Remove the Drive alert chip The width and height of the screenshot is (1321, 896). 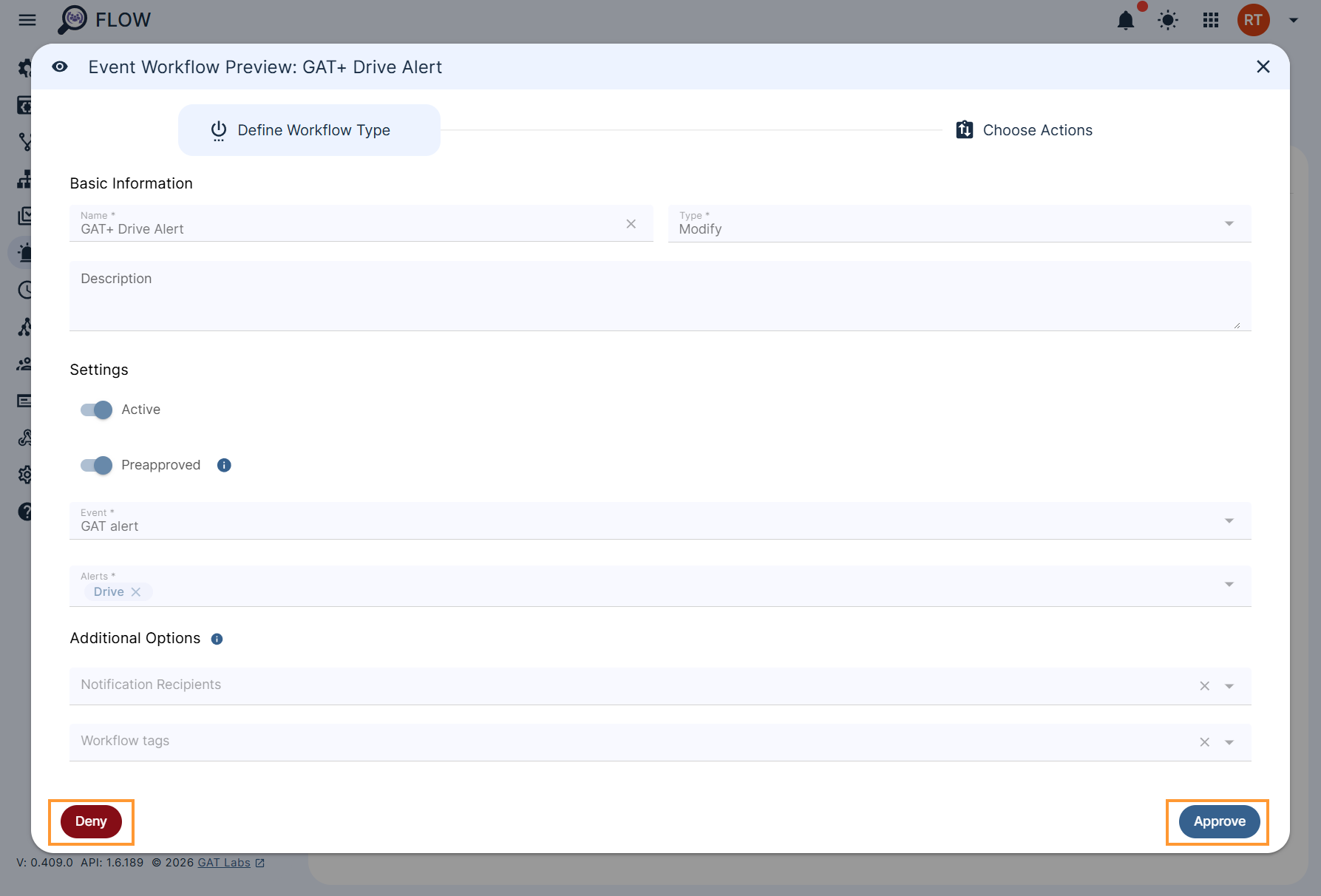[x=136, y=592]
